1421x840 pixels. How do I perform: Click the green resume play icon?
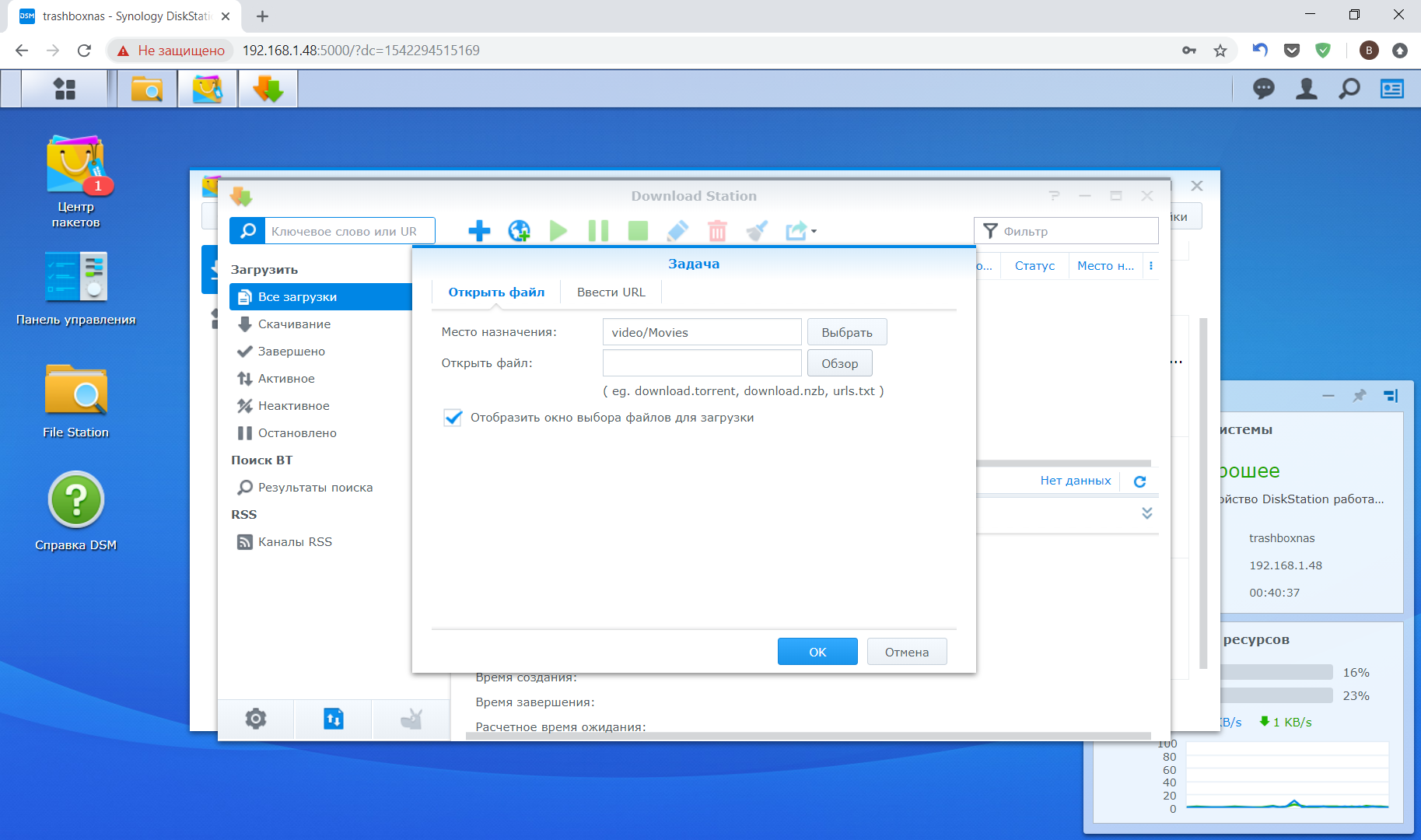coord(558,231)
